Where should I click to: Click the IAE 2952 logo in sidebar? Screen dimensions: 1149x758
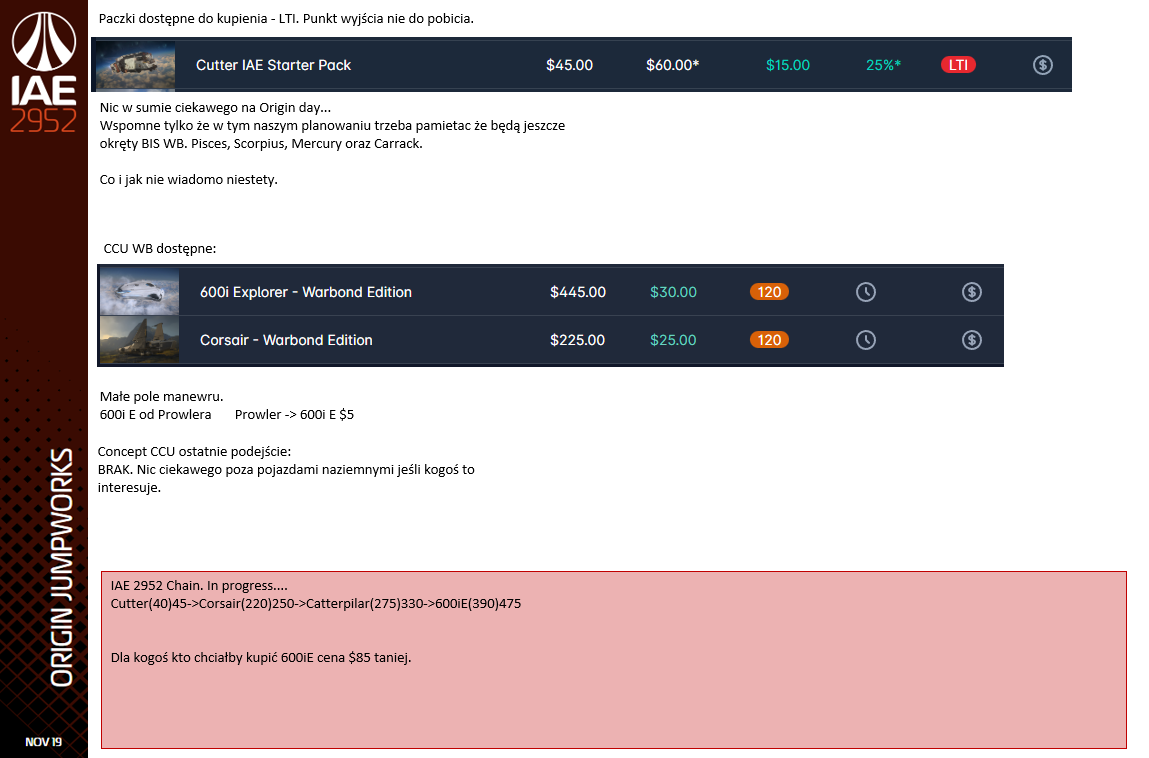pyautogui.click(x=44, y=72)
